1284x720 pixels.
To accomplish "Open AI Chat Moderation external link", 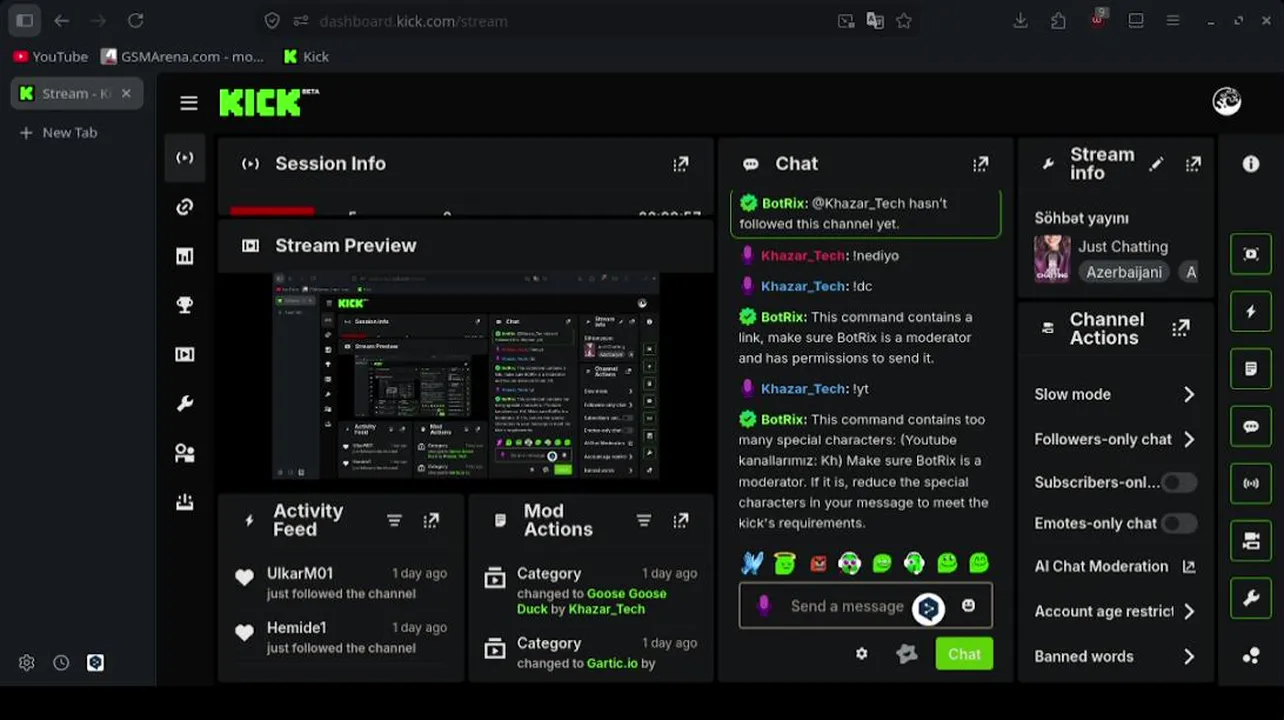I will tap(1189, 566).
